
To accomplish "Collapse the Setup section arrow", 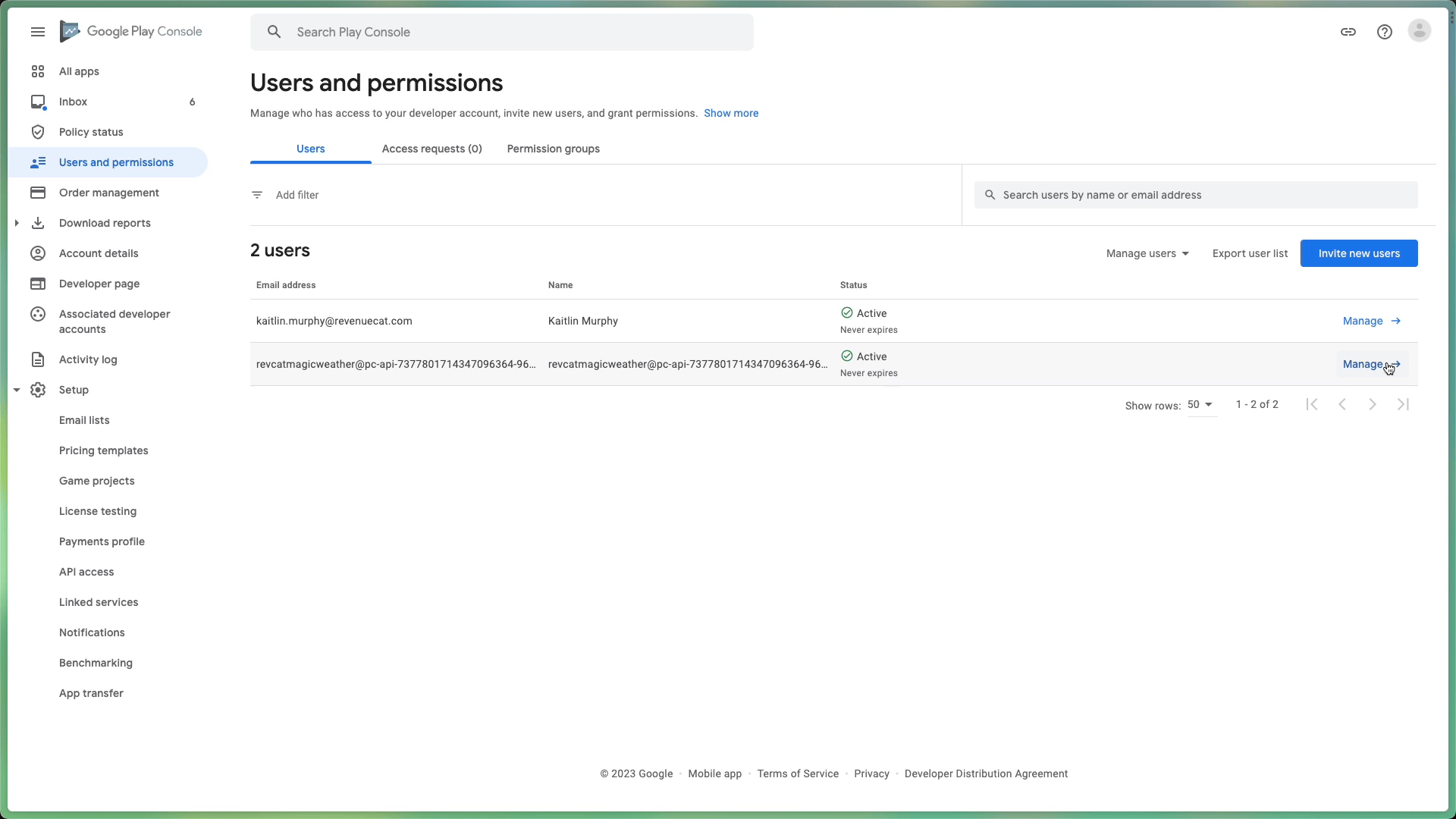I will (17, 390).
